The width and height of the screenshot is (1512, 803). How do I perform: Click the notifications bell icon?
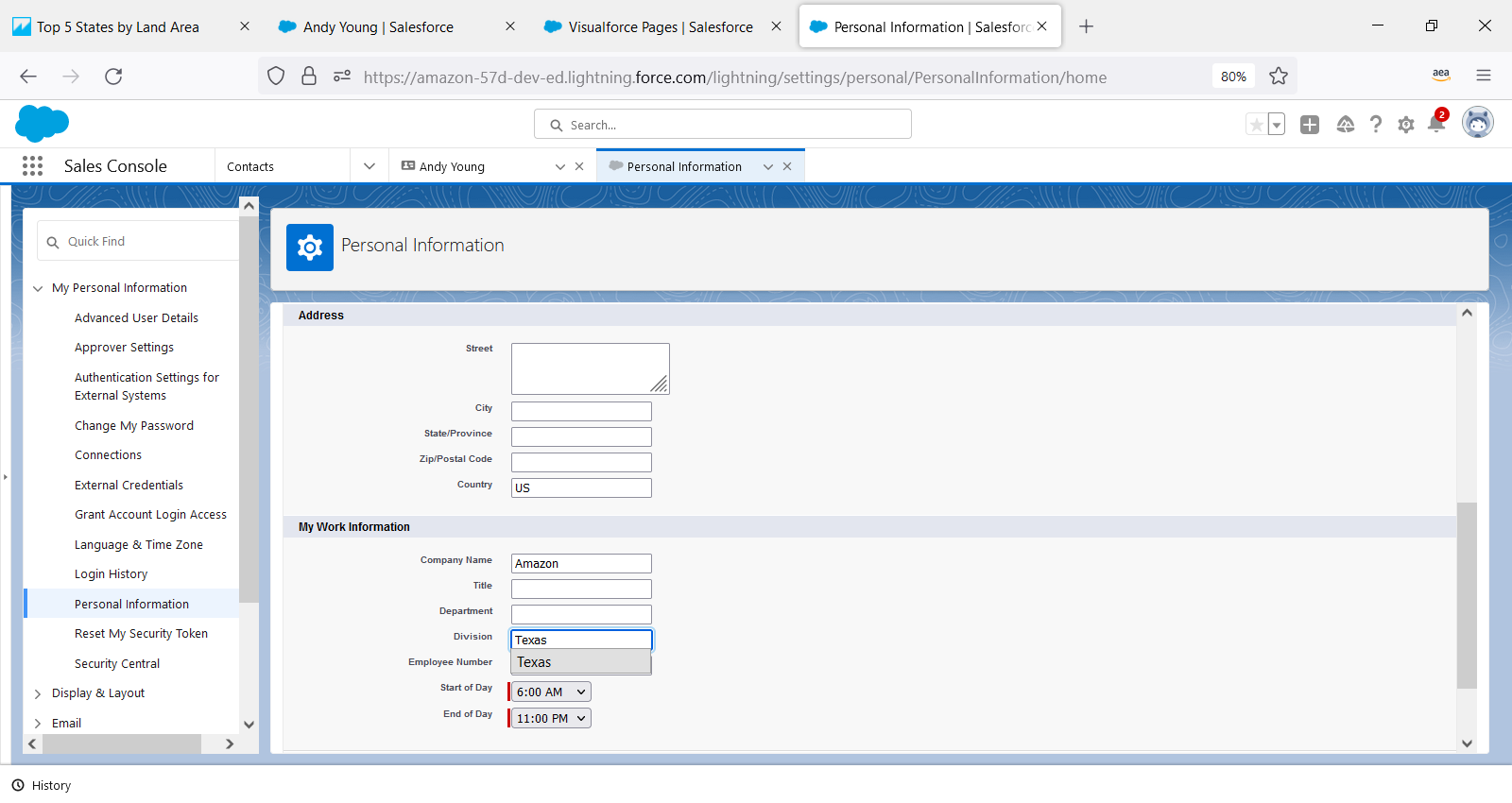click(x=1436, y=124)
